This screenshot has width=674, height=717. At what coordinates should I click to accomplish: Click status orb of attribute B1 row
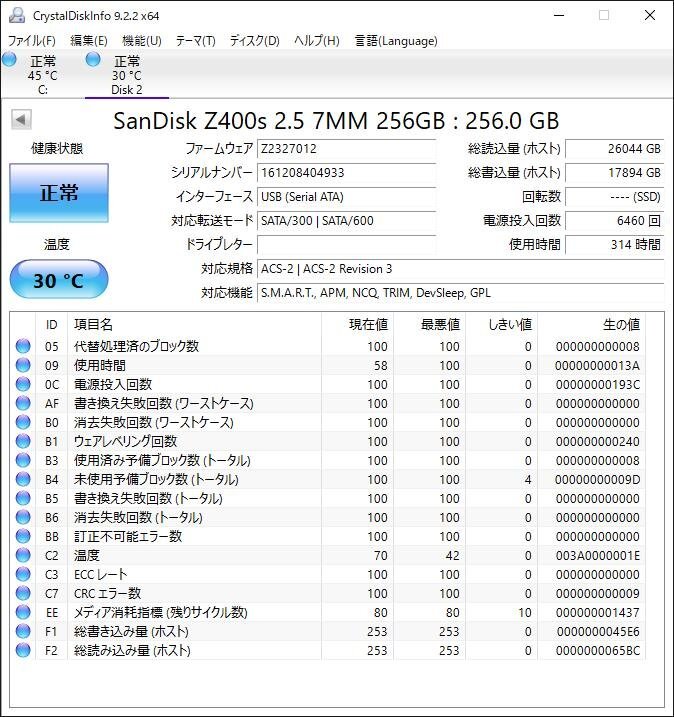23,441
